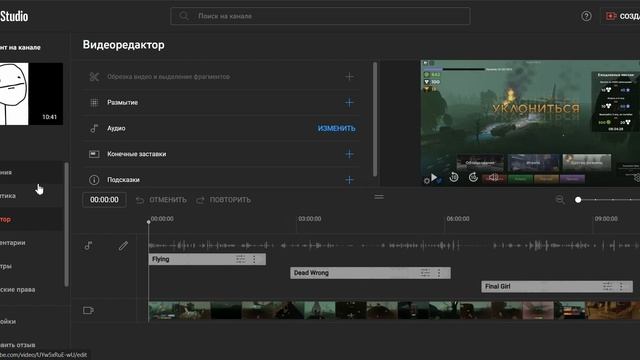Click the ПОВТОРИТЬ redo button

(224, 200)
